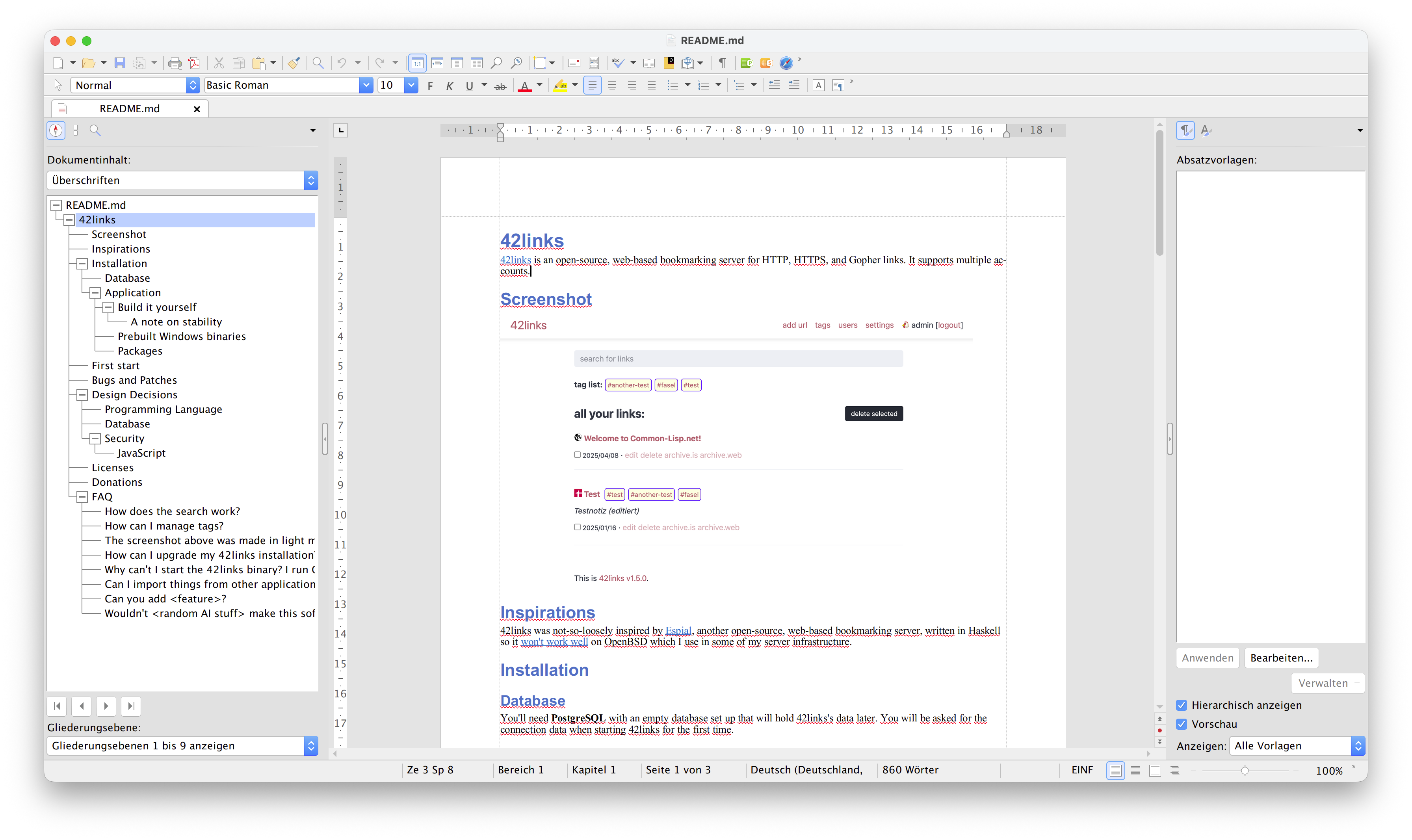
Task: Select 'Screenshot' heading in the outline
Action: pyautogui.click(x=119, y=234)
